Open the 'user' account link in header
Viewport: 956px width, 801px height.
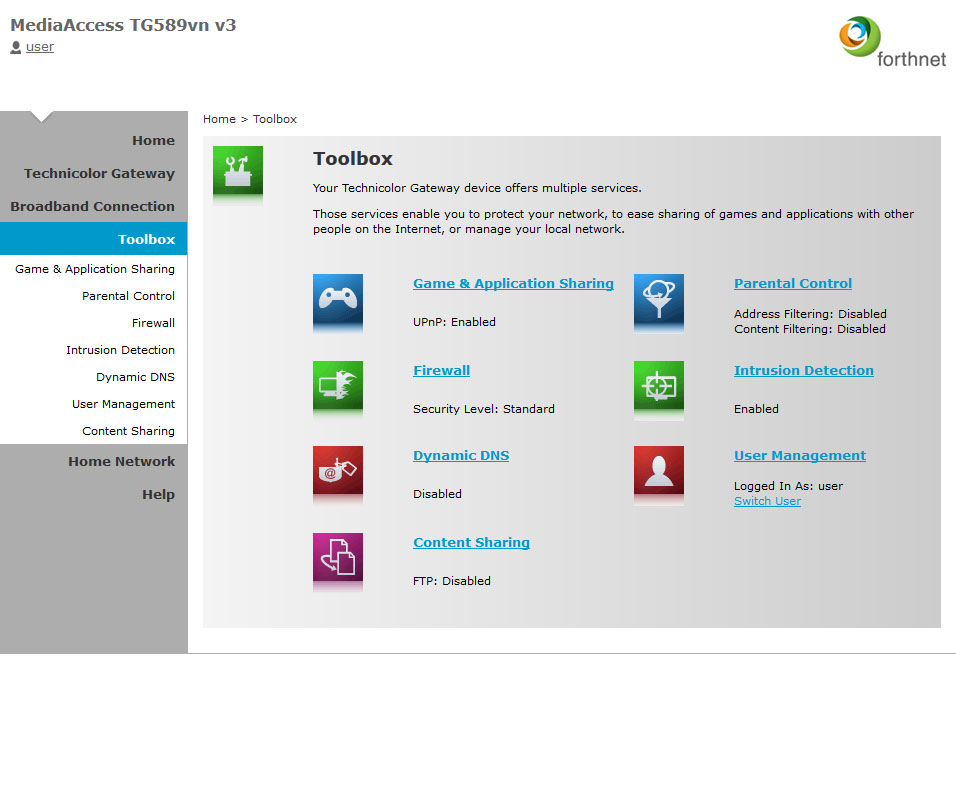click(x=40, y=47)
